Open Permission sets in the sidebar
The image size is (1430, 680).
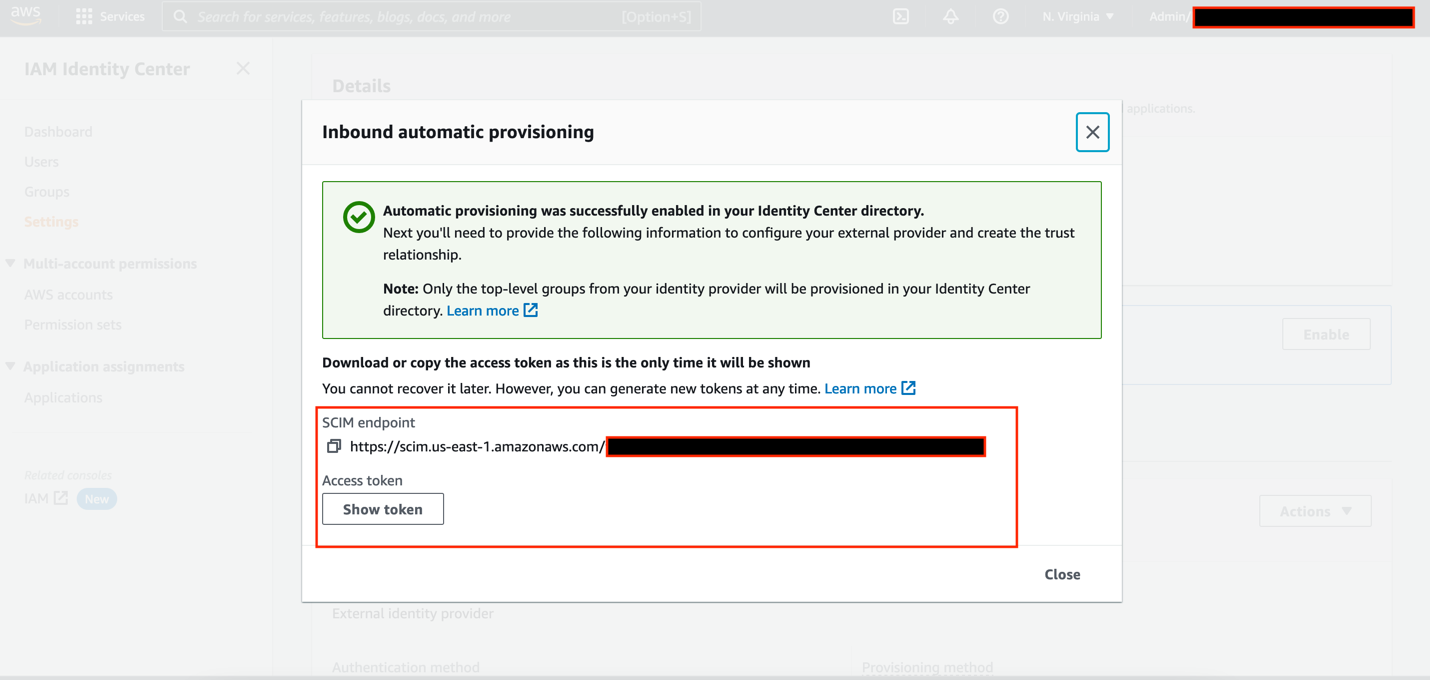pyautogui.click(x=73, y=325)
